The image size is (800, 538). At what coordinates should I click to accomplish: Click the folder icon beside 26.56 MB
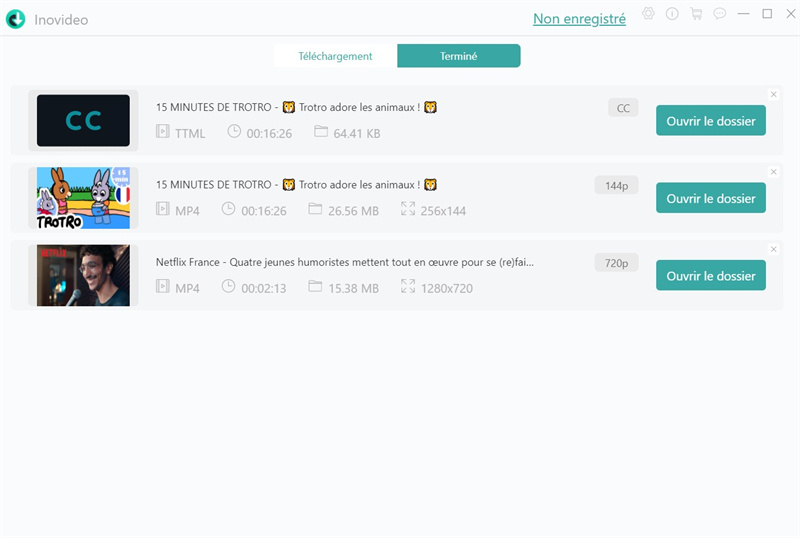point(315,209)
